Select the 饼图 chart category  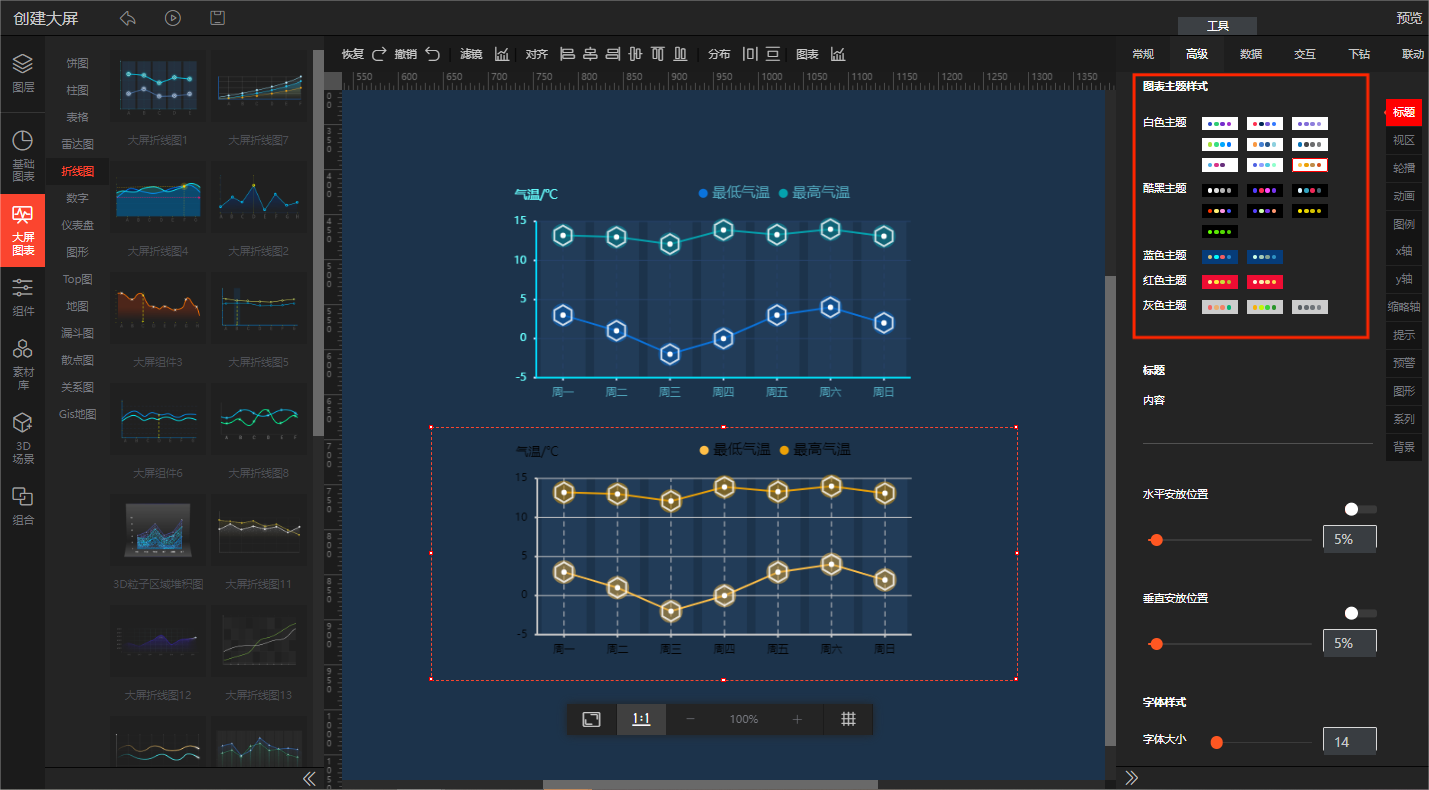[x=77, y=63]
